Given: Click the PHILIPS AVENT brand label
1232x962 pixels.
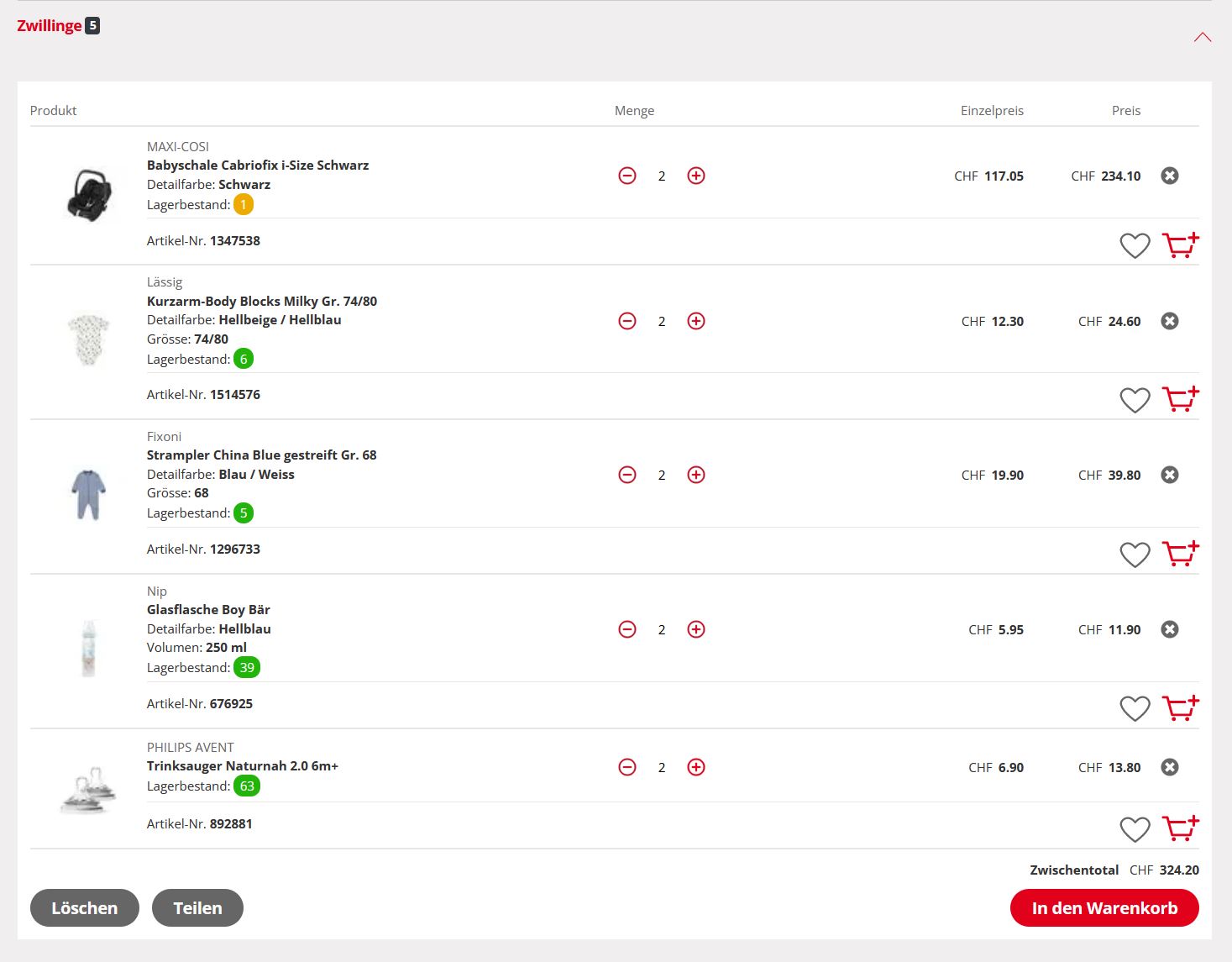Looking at the screenshot, I should (191, 748).
